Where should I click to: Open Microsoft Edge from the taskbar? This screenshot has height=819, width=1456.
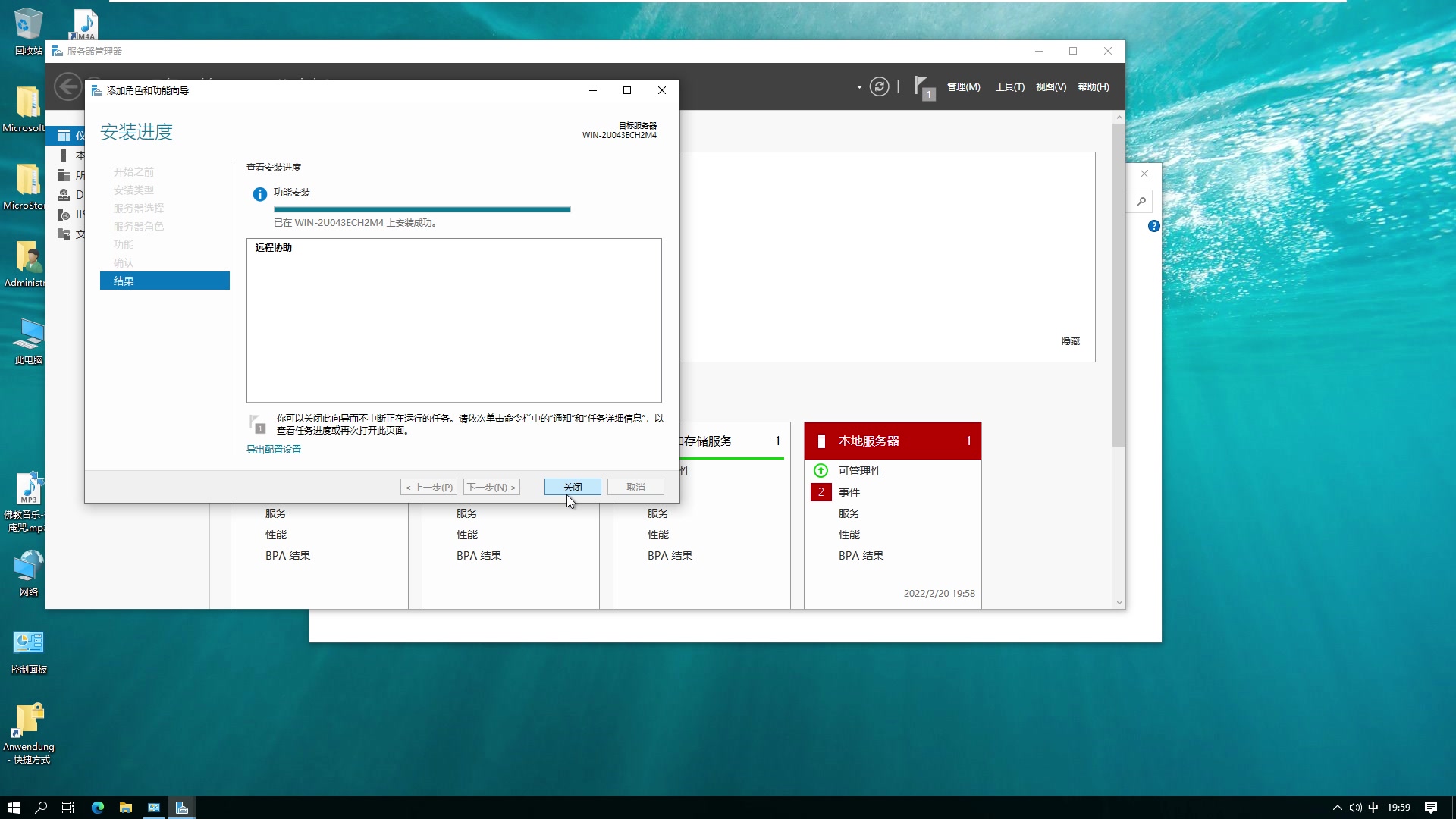click(x=98, y=808)
